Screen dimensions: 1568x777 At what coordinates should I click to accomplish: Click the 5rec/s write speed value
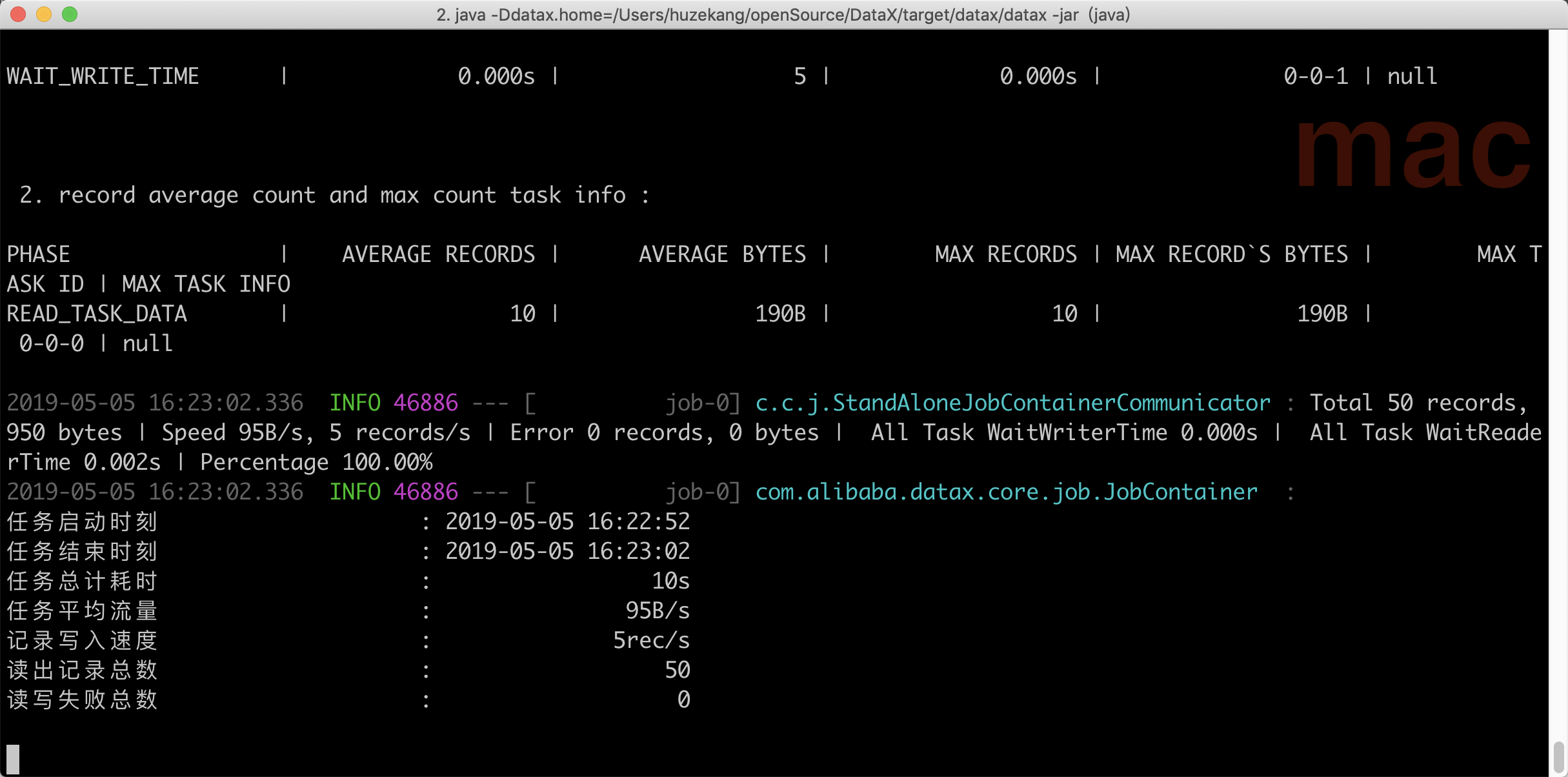[650, 640]
